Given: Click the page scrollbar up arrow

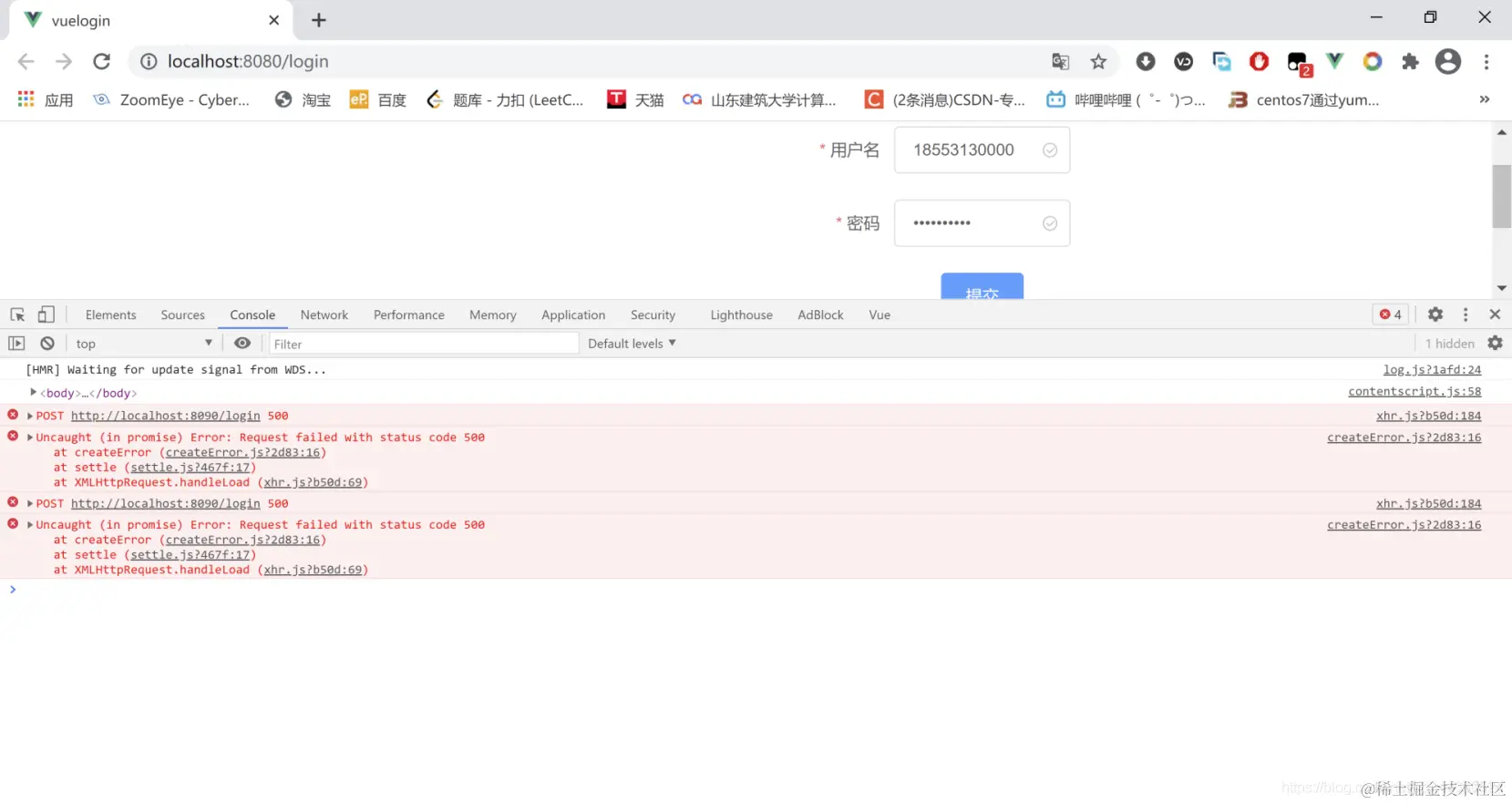Looking at the screenshot, I should click(1501, 132).
